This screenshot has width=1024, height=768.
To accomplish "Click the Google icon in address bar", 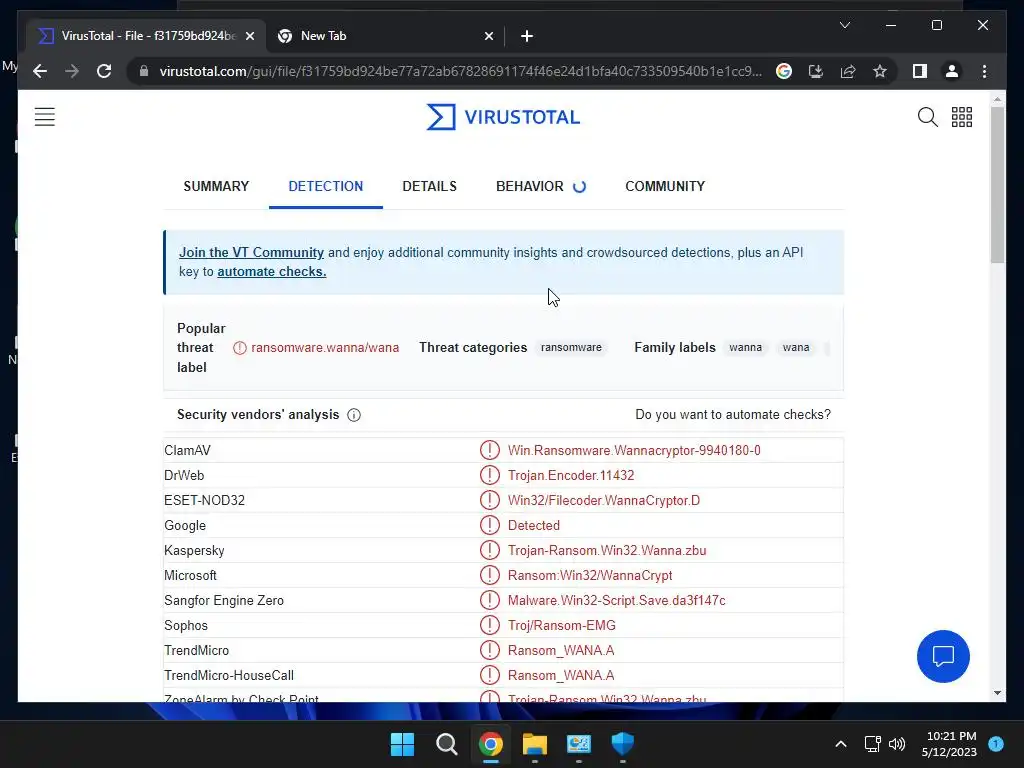I will coord(784,71).
